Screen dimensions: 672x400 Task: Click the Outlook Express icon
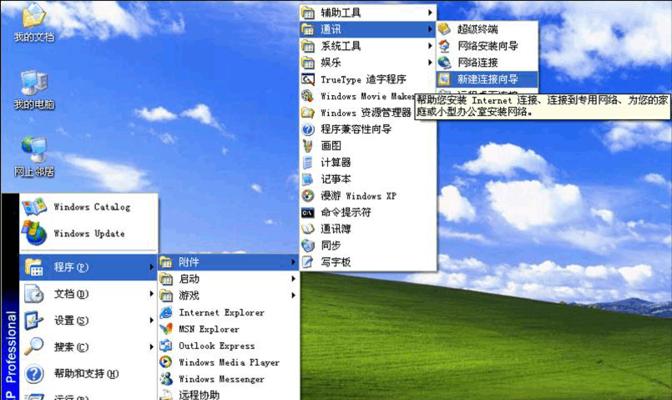(x=166, y=346)
